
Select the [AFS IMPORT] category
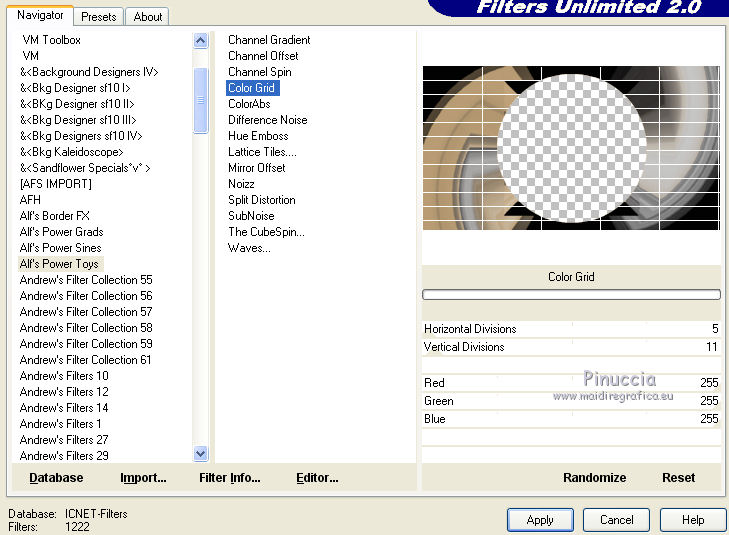coord(55,184)
